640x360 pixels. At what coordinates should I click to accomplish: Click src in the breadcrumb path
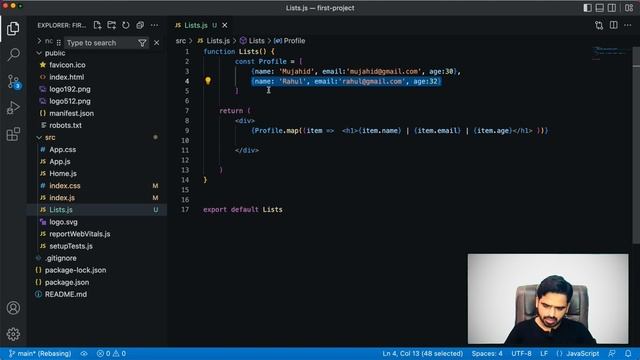pyautogui.click(x=181, y=41)
